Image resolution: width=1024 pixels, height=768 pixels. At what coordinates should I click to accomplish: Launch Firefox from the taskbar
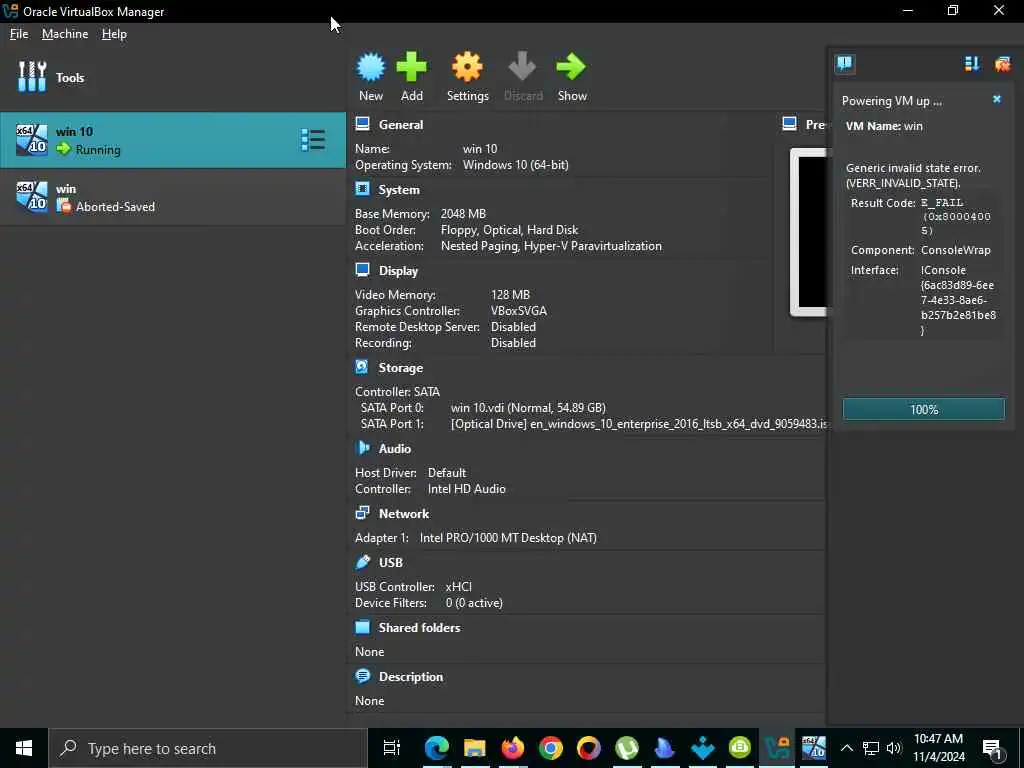[x=513, y=748]
